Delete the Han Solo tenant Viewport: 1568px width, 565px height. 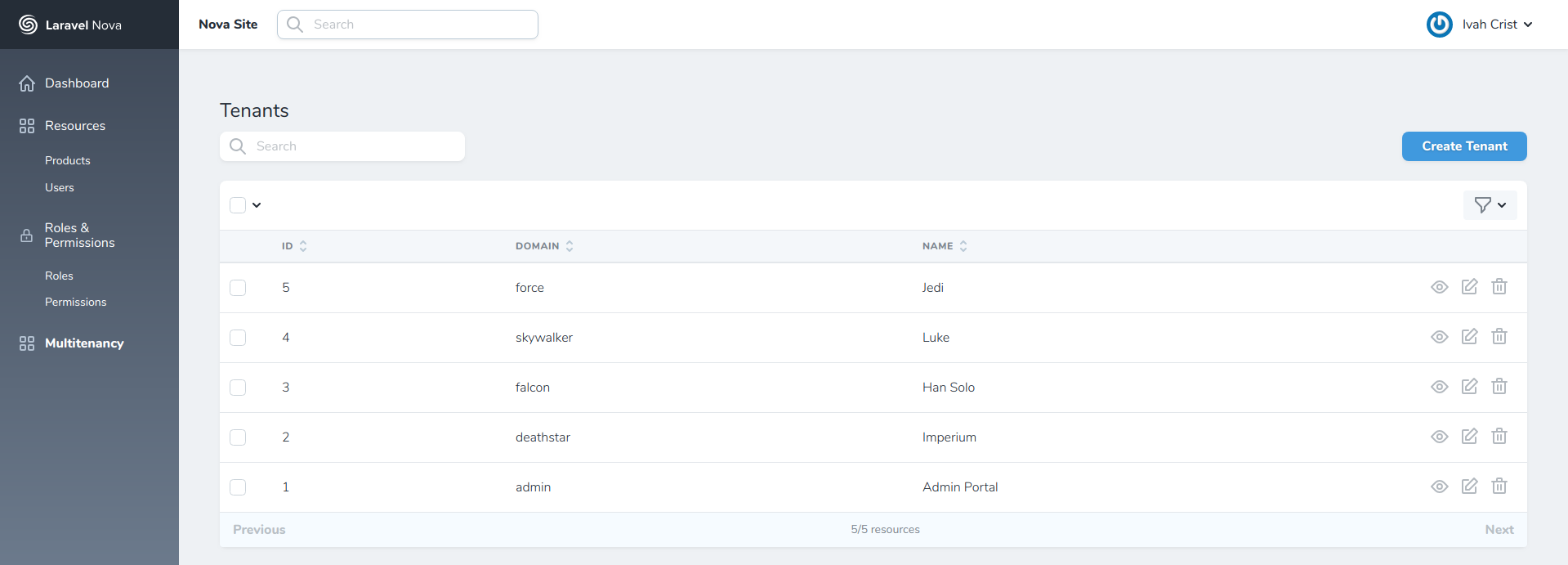pos(1499,386)
